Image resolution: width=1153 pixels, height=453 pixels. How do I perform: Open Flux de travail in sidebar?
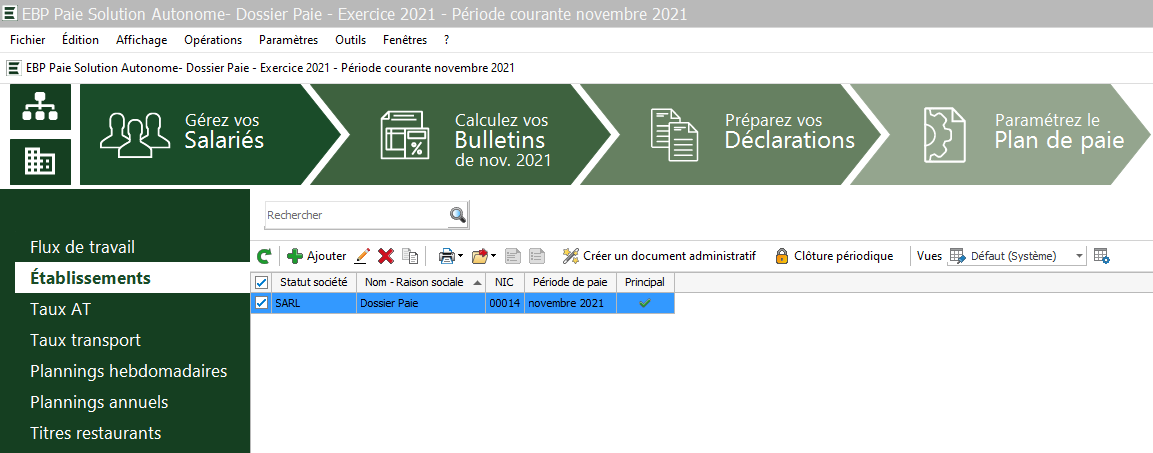(82, 247)
